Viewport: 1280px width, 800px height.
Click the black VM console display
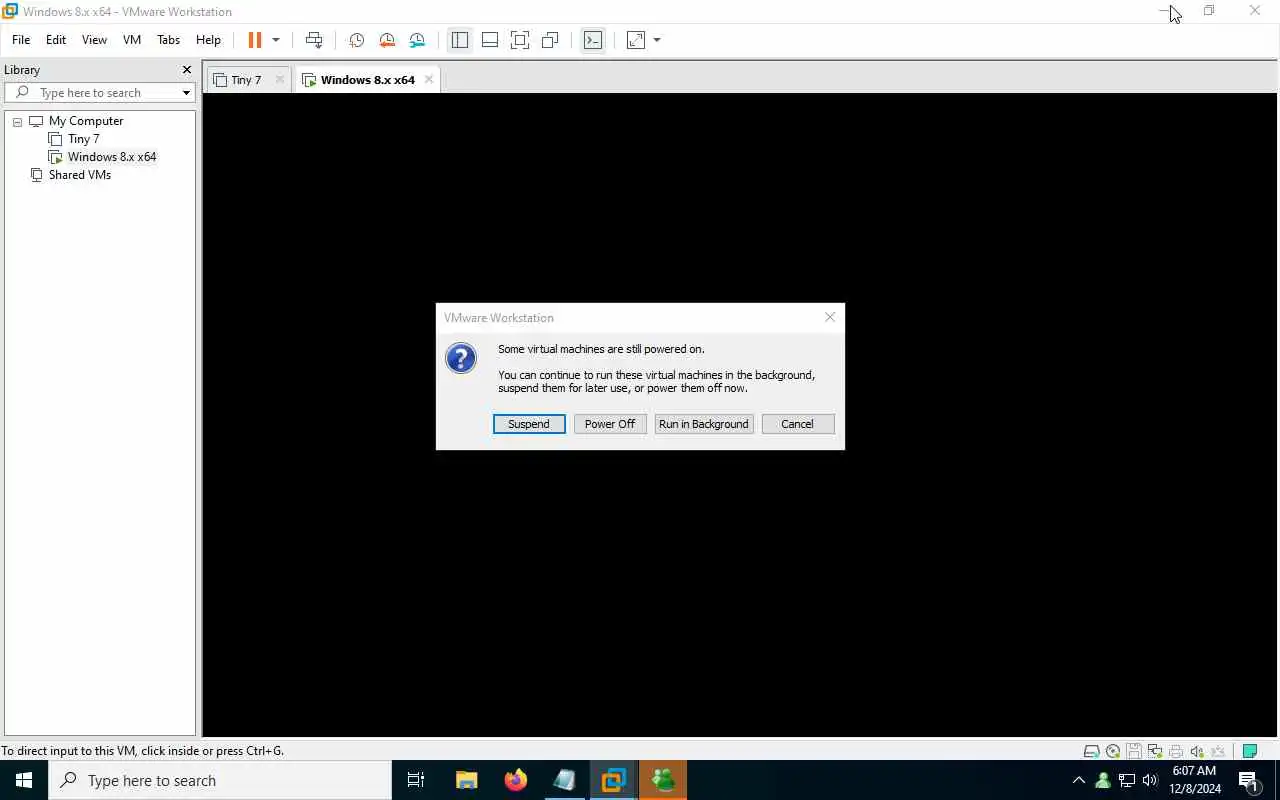coord(740,415)
